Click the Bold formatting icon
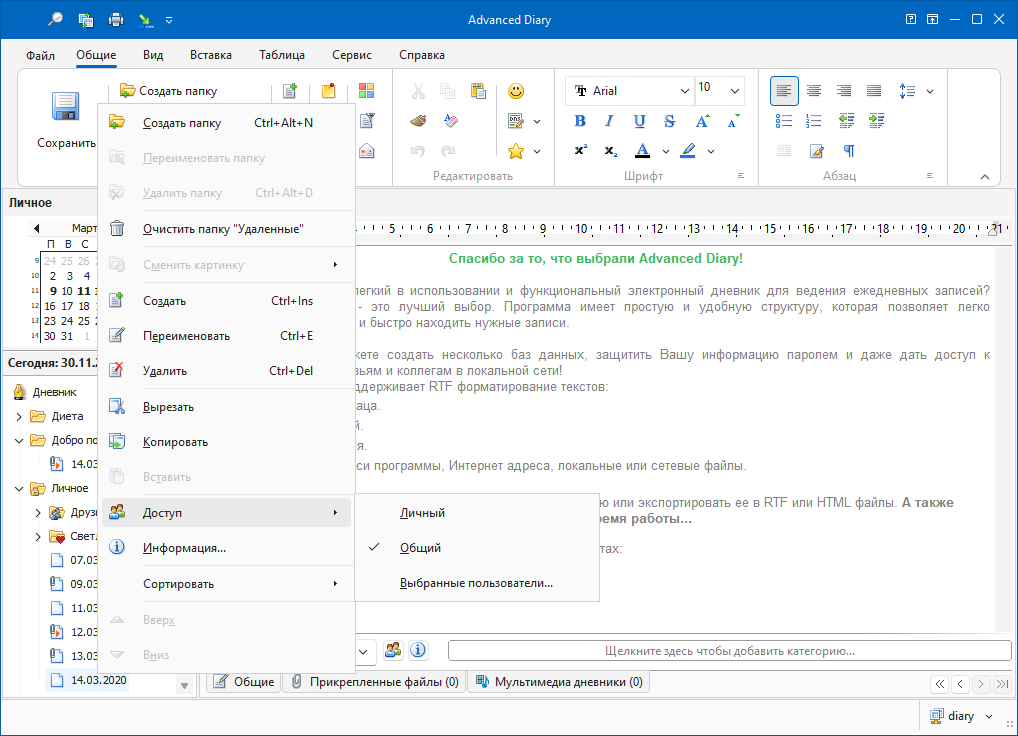1018x736 pixels. point(580,121)
